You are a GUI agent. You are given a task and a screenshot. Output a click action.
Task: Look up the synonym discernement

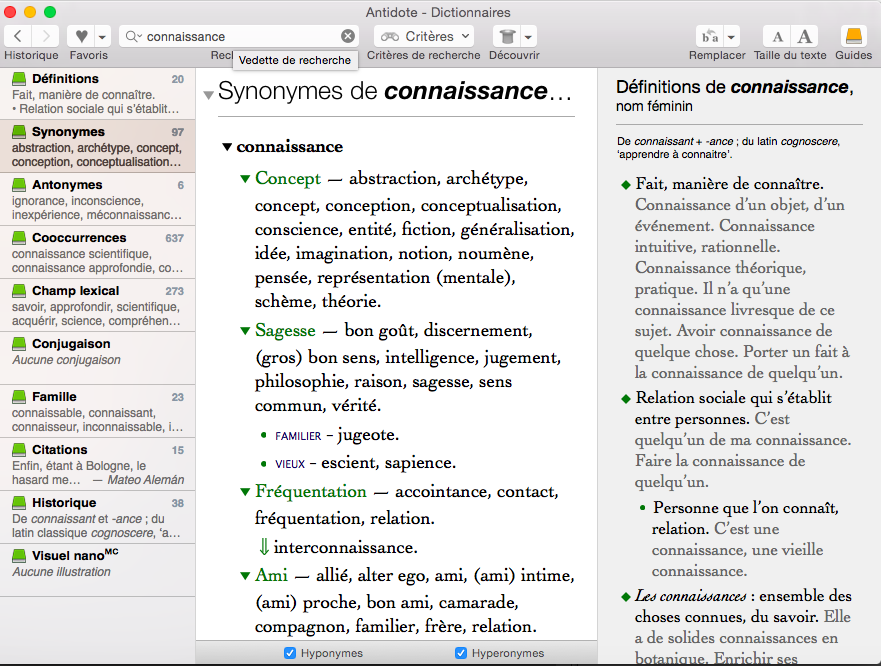478,330
